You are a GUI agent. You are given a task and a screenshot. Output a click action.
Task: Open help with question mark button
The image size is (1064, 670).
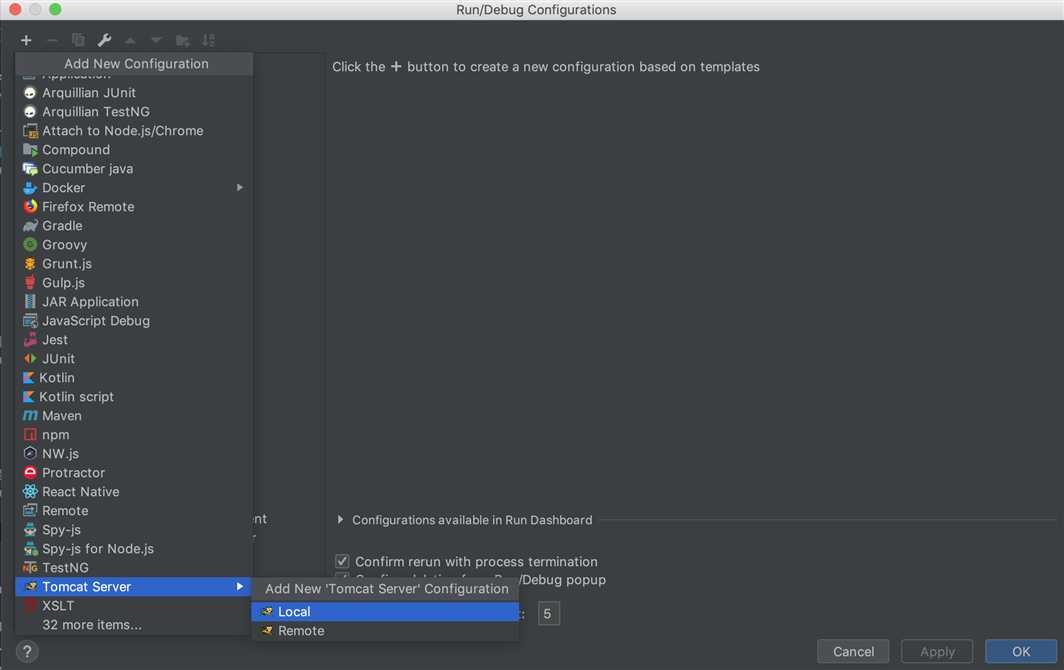pyautogui.click(x=27, y=652)
